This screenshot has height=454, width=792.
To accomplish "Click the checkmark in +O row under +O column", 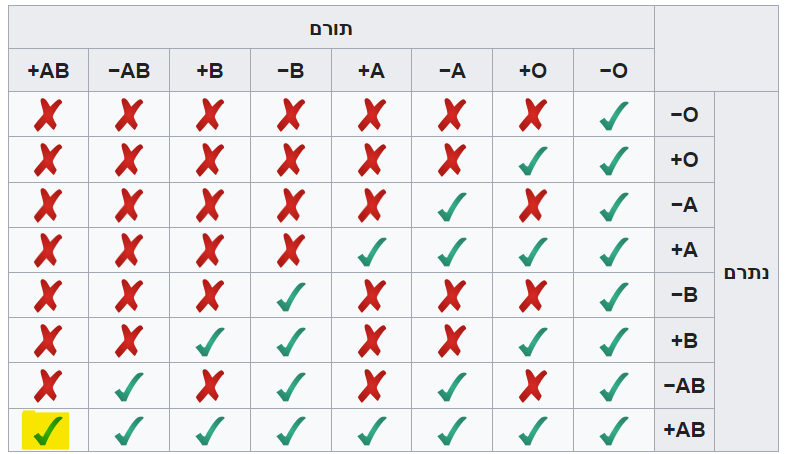I will [532, 160].
